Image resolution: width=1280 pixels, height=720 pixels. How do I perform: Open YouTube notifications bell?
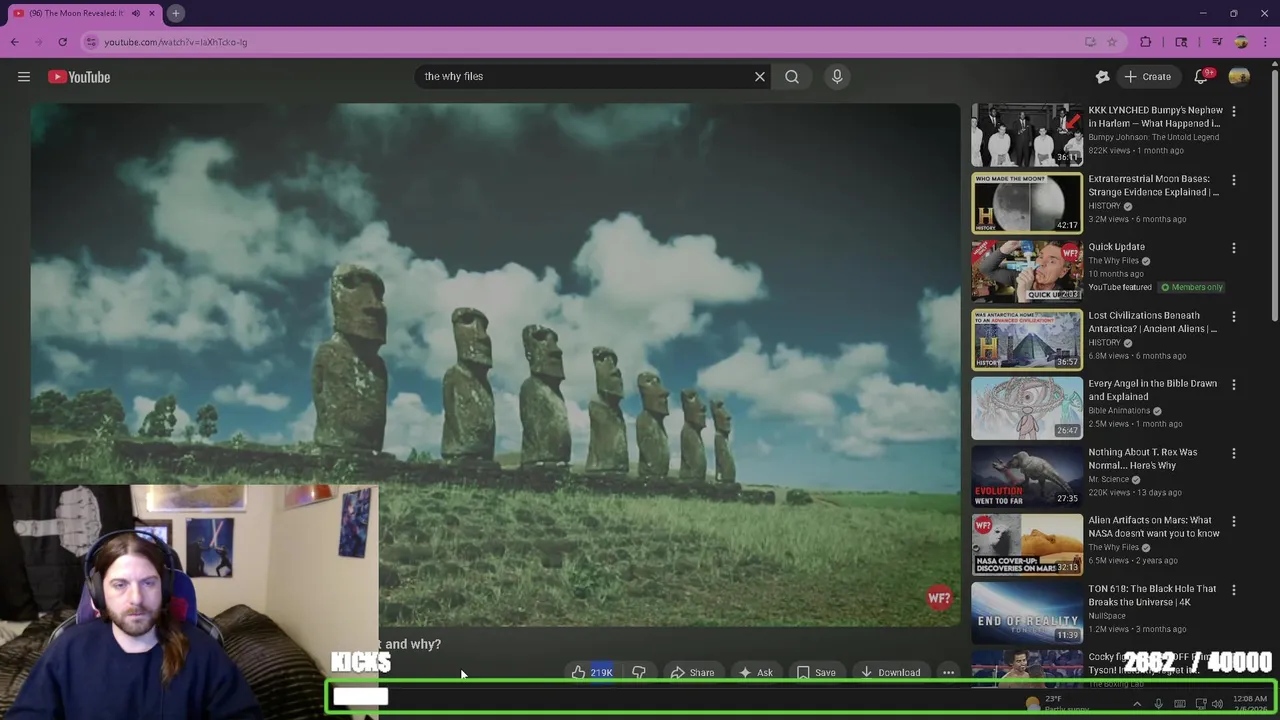[x=1202, y=77]
